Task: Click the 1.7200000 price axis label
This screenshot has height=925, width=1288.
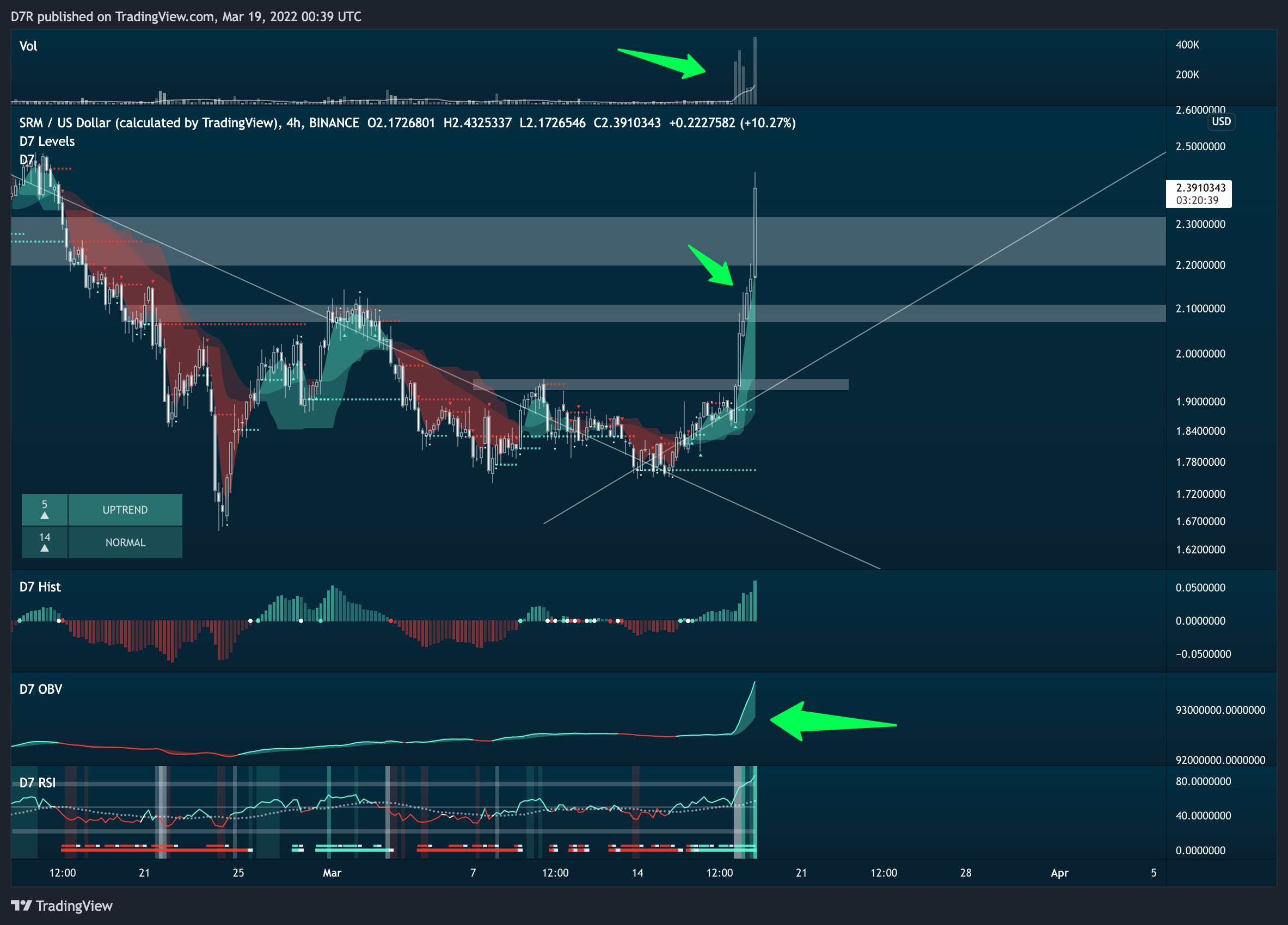Action: 1200,494
